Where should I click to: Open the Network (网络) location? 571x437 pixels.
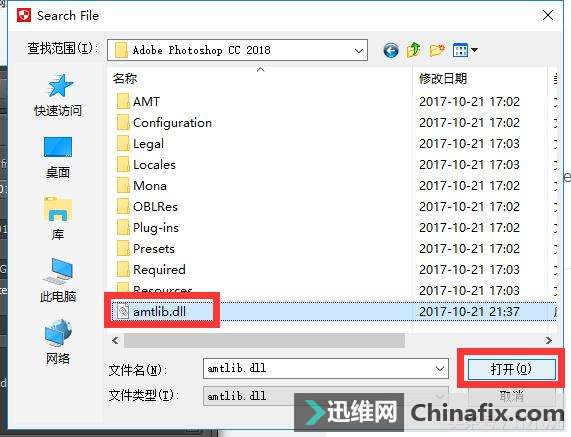[58, 342]
